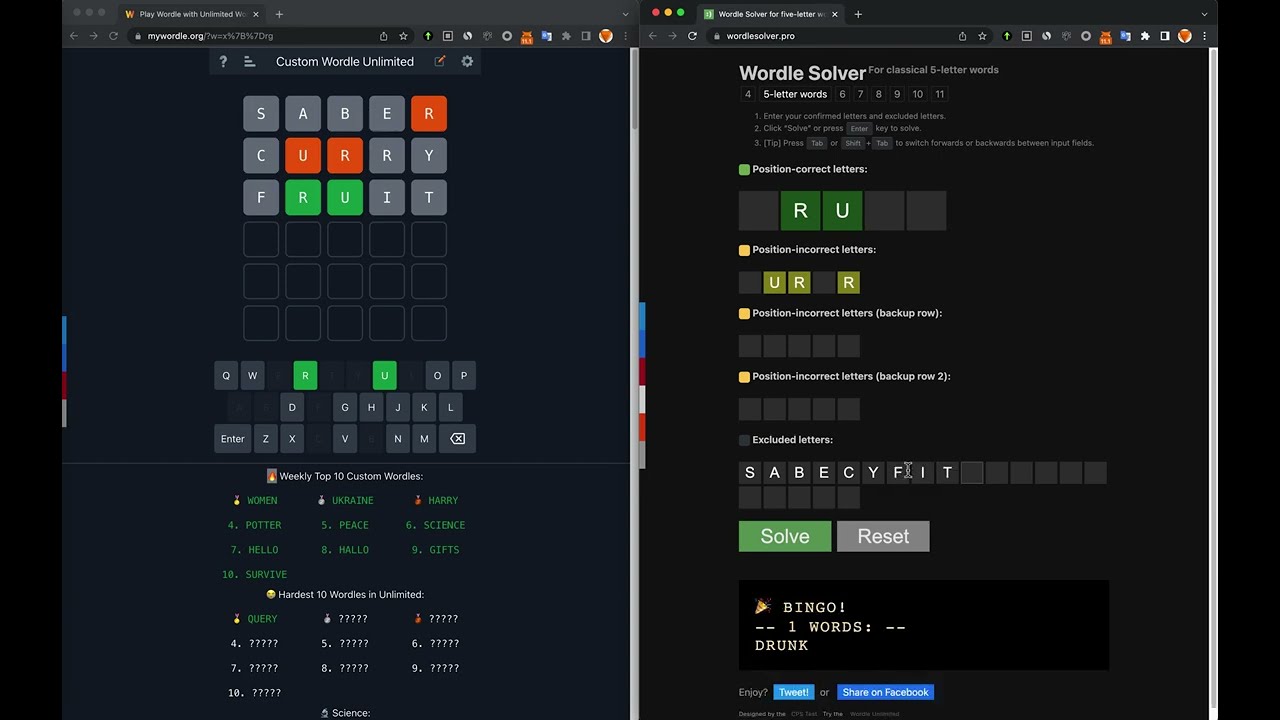Click the S excluded letter box

[750, 473]
